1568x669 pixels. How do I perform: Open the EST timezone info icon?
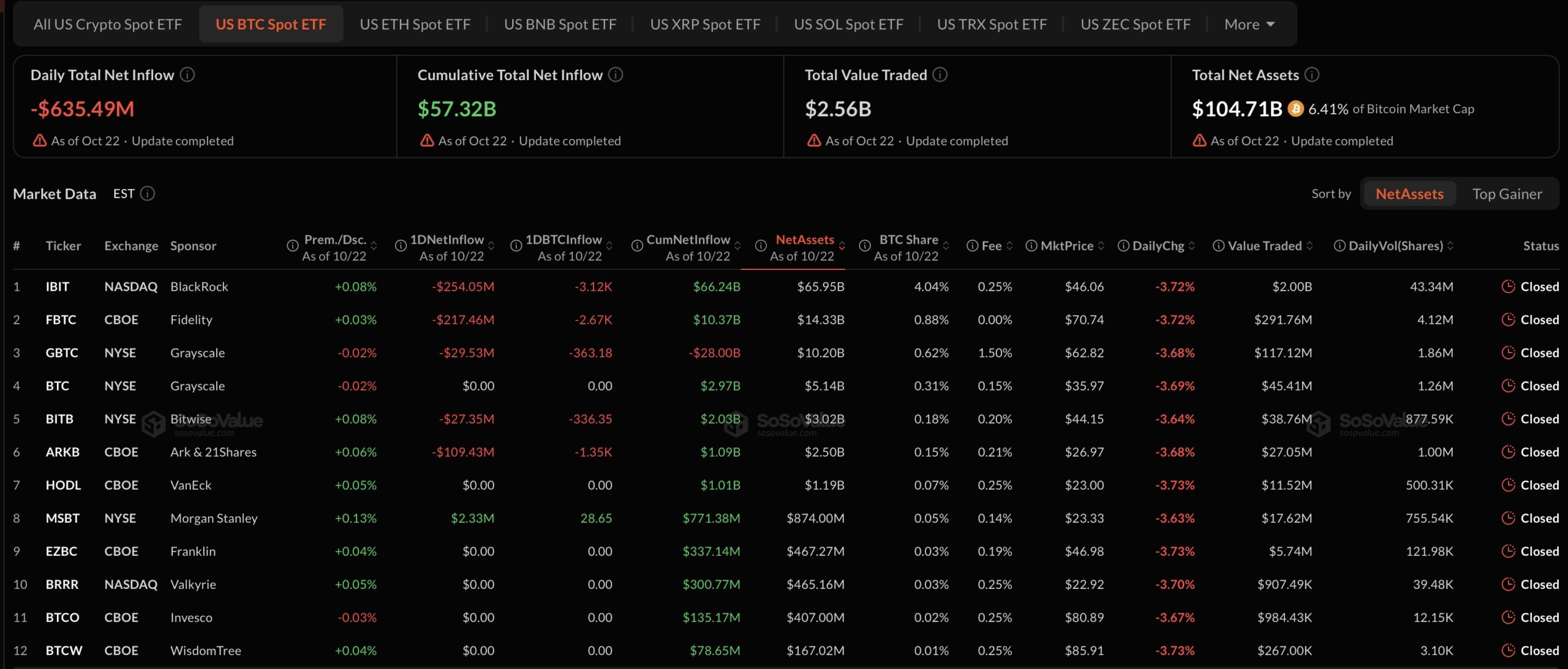coord(147,193)
